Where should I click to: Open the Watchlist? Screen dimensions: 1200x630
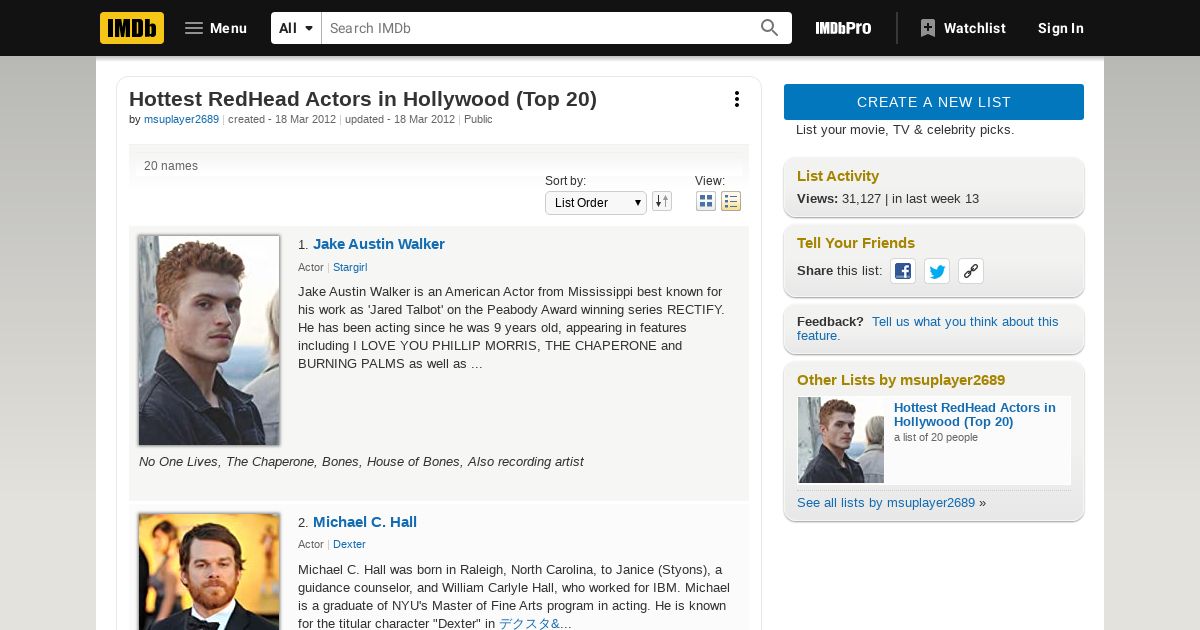963,28
